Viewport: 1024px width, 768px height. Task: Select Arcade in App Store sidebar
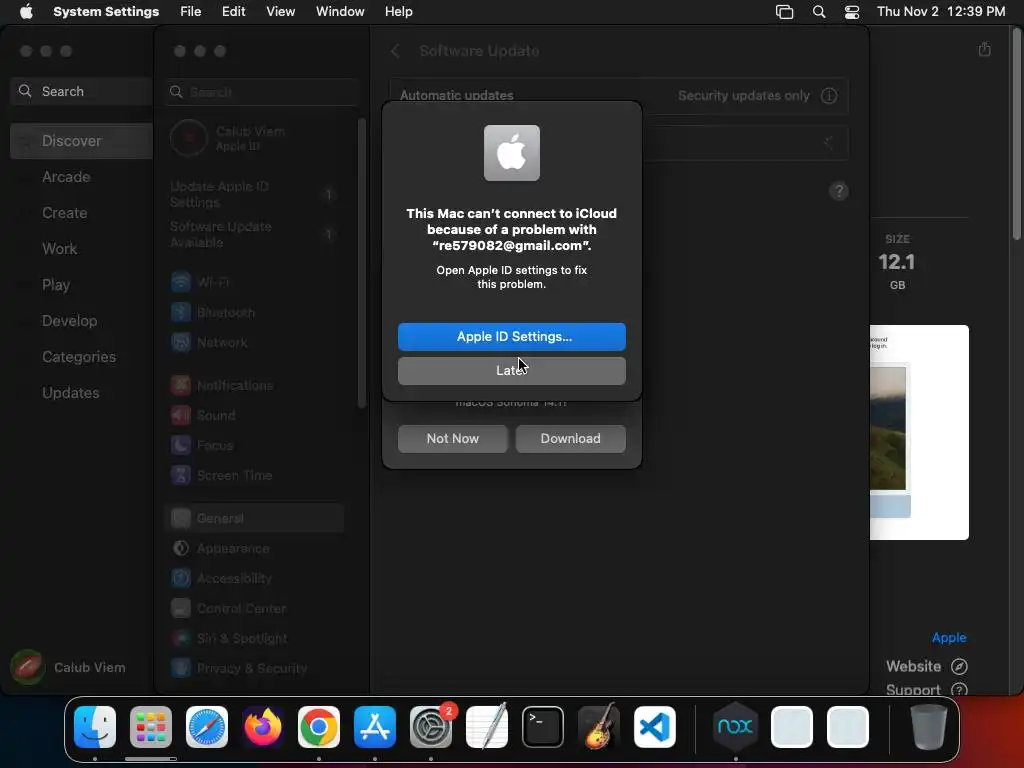point(66,177)
